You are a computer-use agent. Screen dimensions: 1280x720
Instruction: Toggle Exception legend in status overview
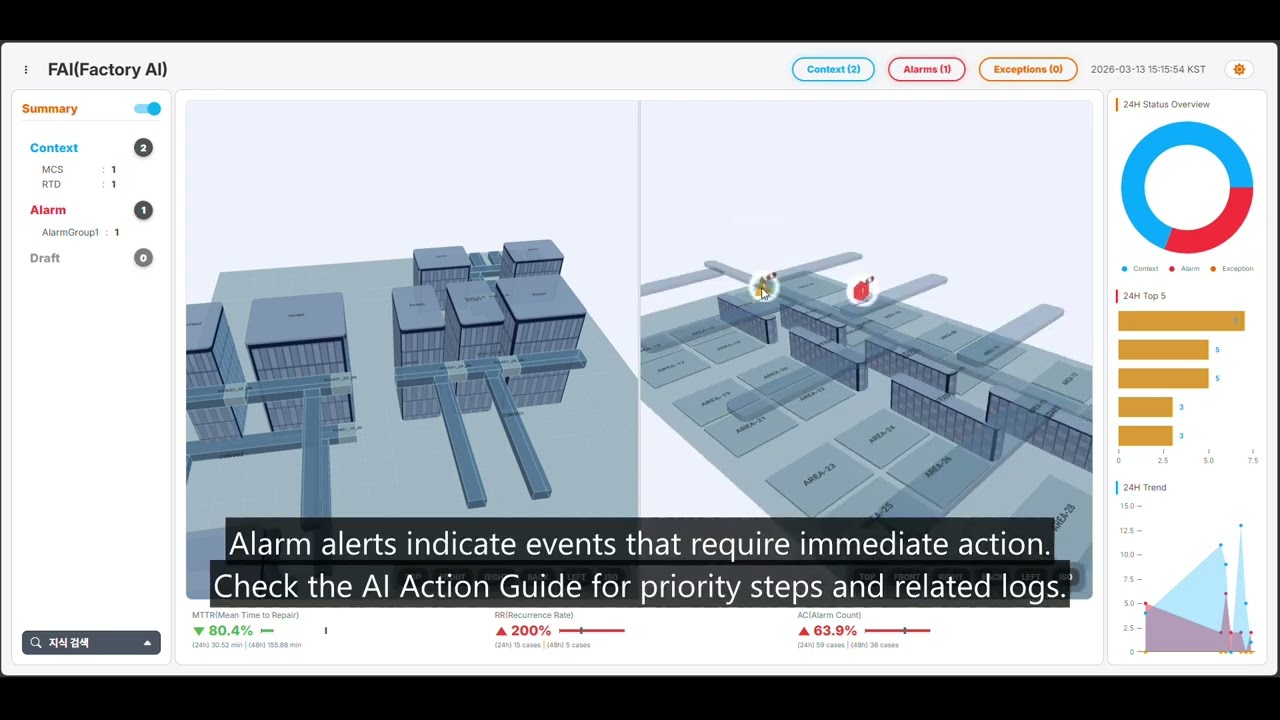point(1231,269)
